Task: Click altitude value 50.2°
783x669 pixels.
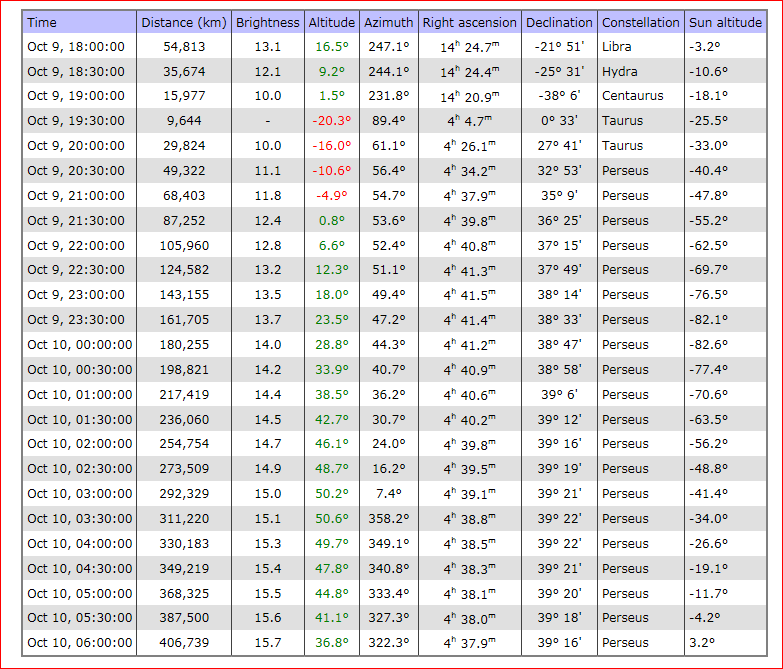Action: [332, 493]
